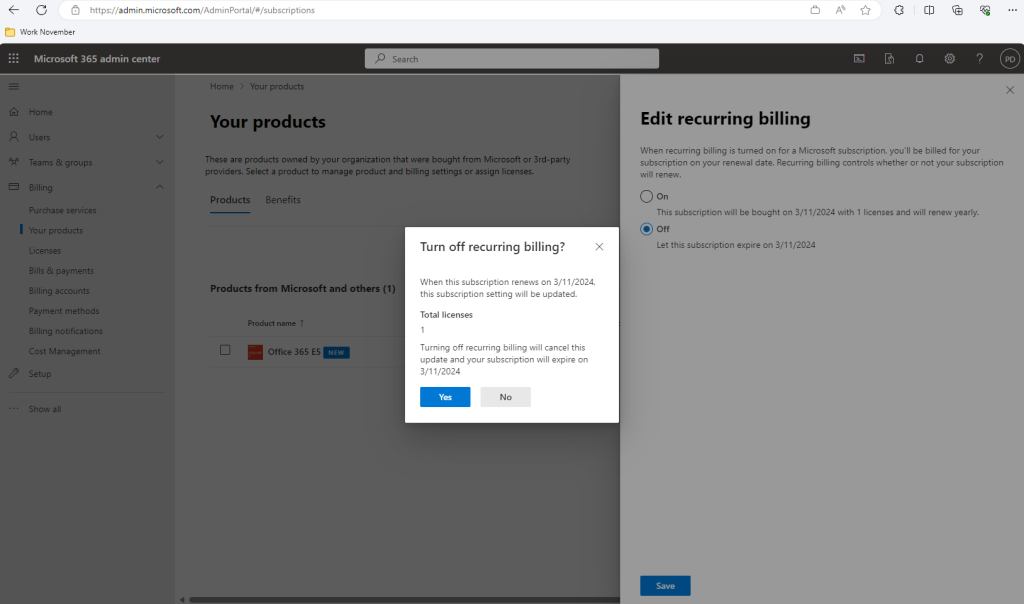Open browser settings and more menu

tap(1012, 10)
